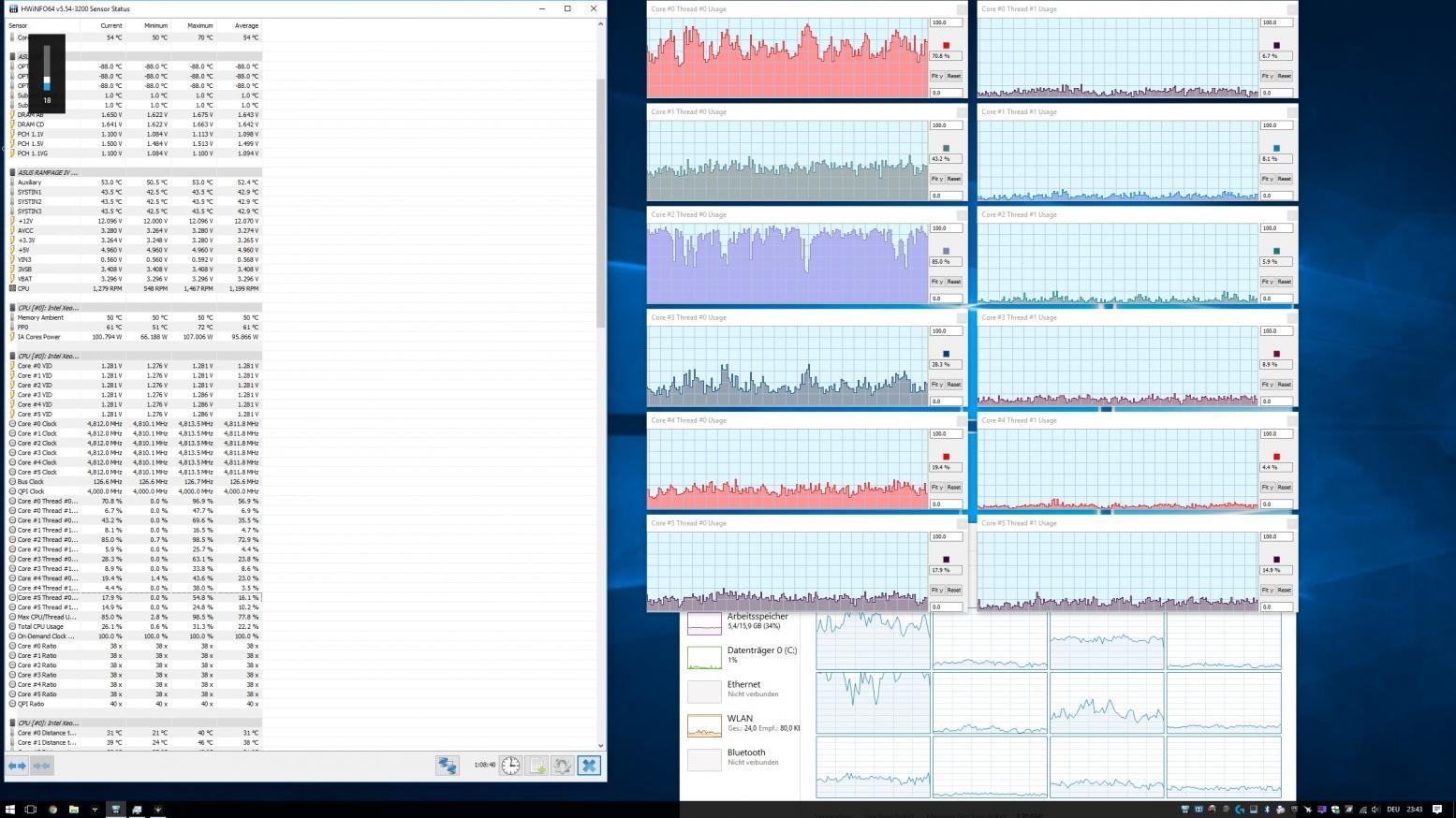
Task: Select the HWiNFO taskbar button
Action: (x=115, y=809)
